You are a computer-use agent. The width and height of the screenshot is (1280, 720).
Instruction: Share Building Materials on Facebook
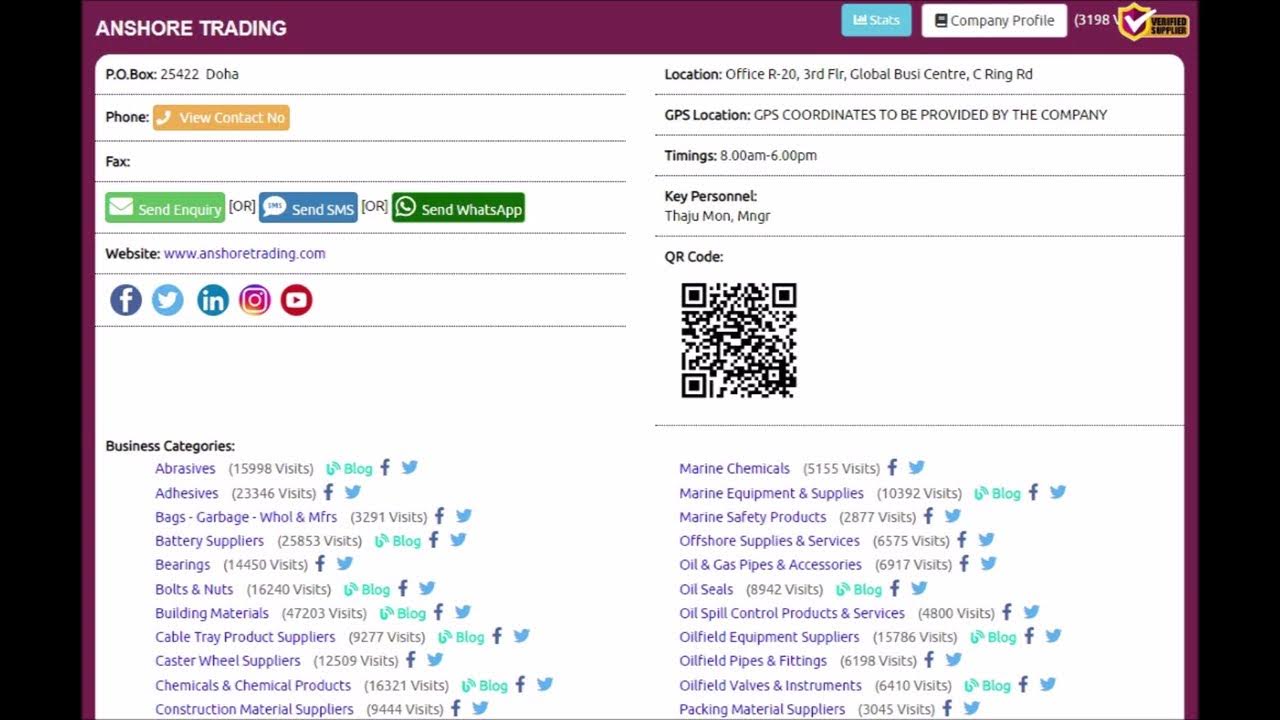click(438, 612)
